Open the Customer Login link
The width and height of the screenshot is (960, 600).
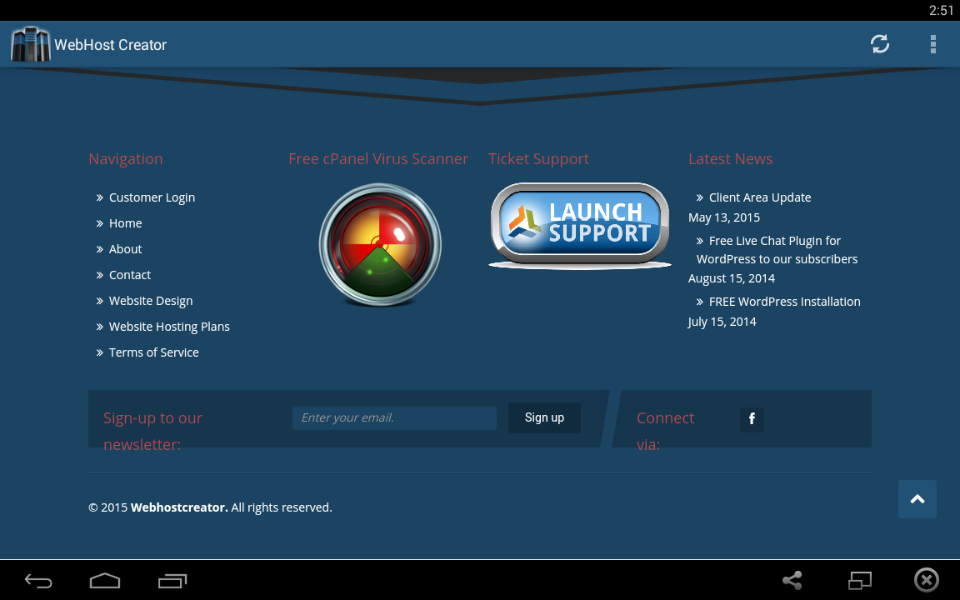[x=152, y=198]
